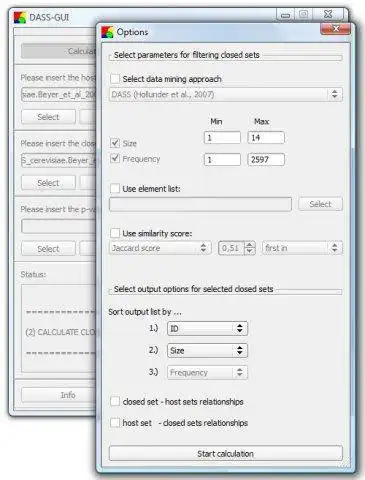
Task: Click the Start calculation button
Action: (x=226, y=454)
